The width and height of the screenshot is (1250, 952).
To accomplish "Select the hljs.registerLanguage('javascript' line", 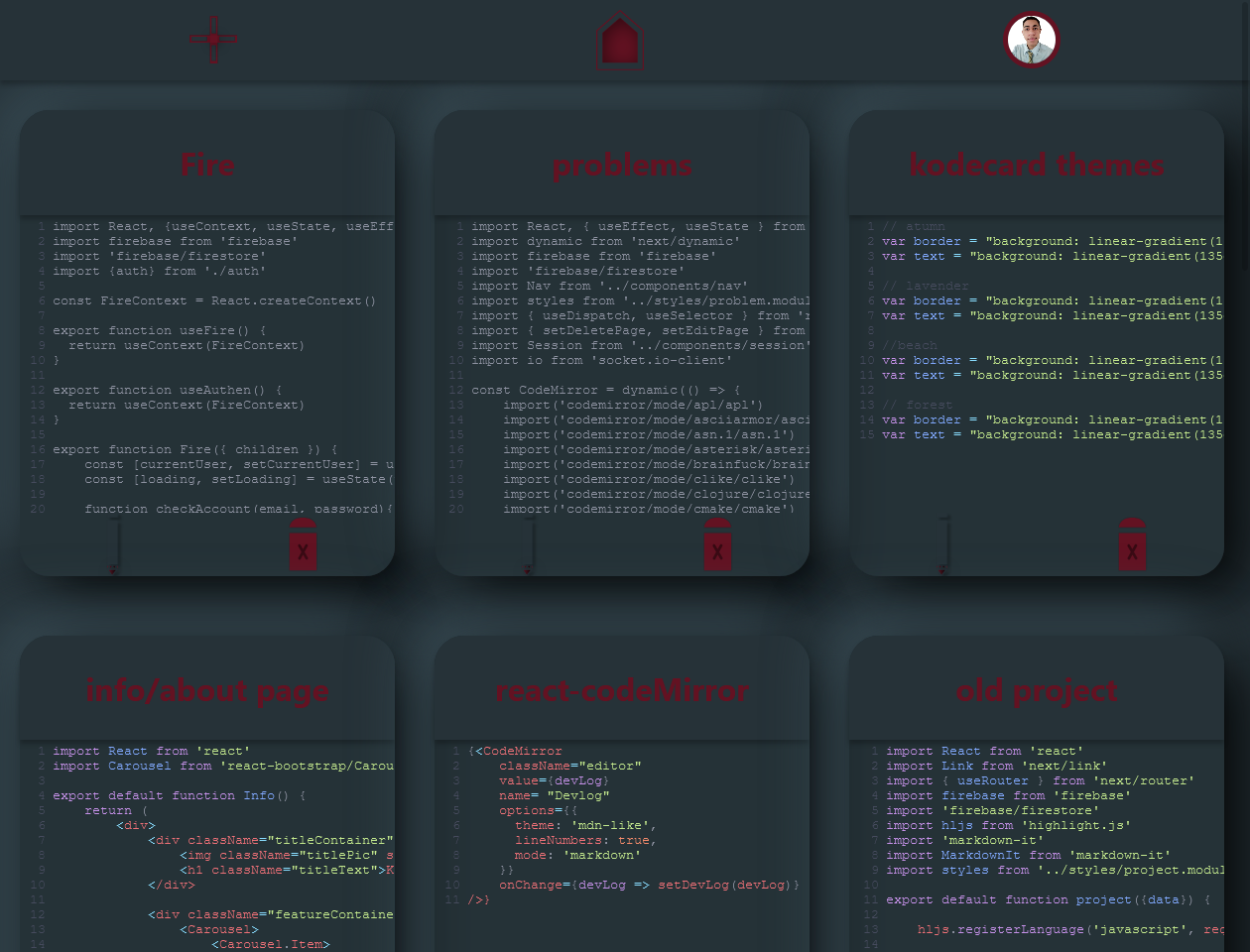I will click(1070, 929).
